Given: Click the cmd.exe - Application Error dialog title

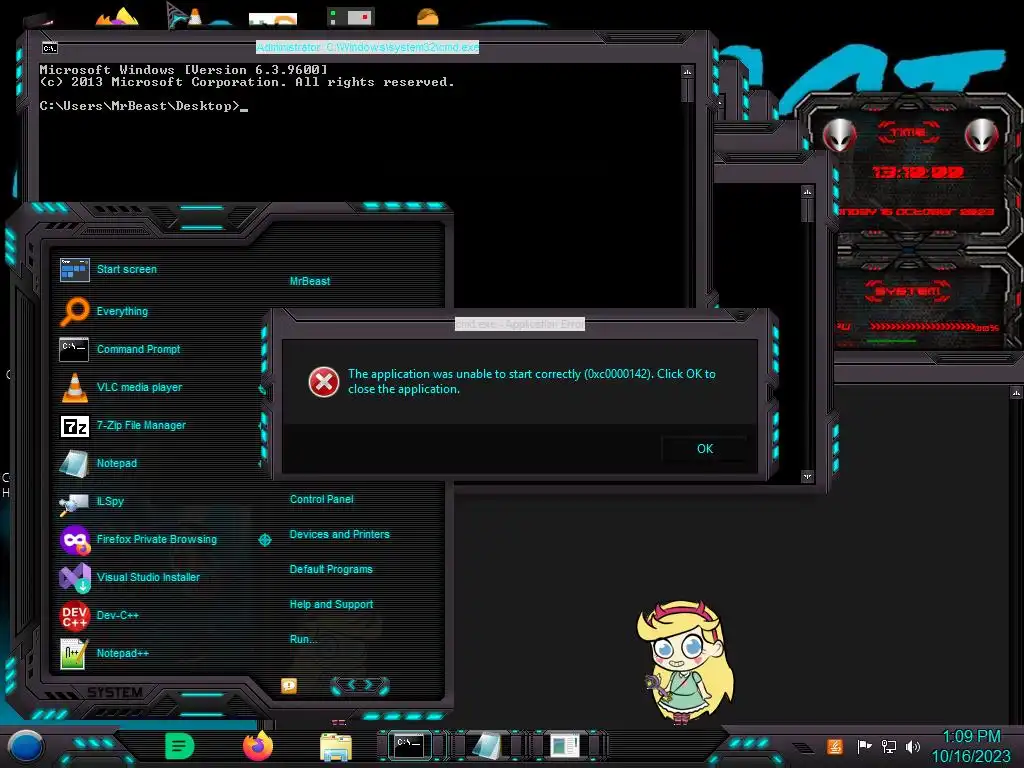Looking at the screenshot, I should coord(520,324).
